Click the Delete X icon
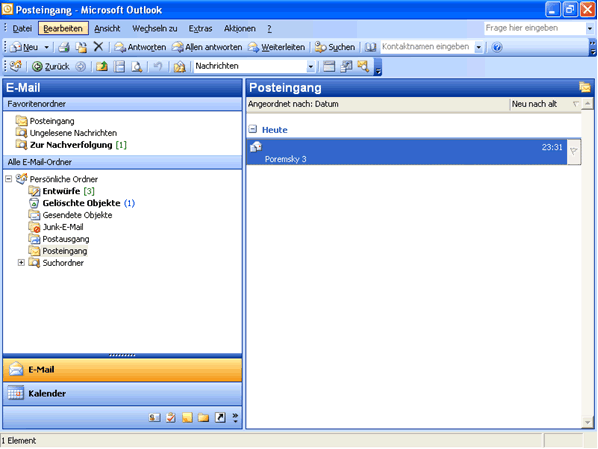 pos(98,47)
